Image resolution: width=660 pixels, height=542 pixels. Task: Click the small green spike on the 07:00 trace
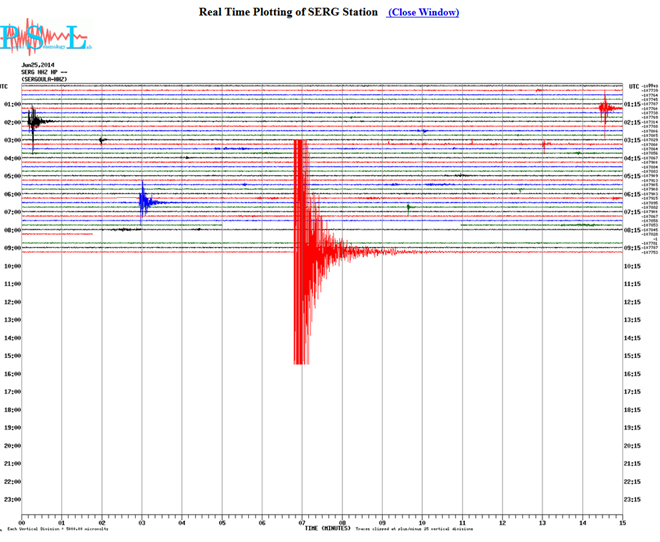(x=409, y=207)
